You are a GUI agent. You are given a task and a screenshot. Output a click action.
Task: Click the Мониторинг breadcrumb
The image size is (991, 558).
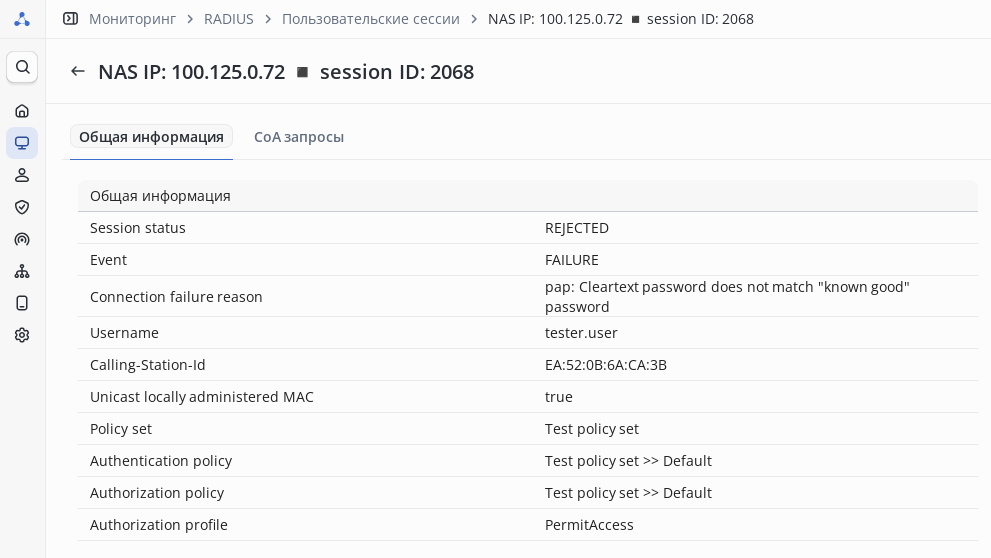coord(132,19)
